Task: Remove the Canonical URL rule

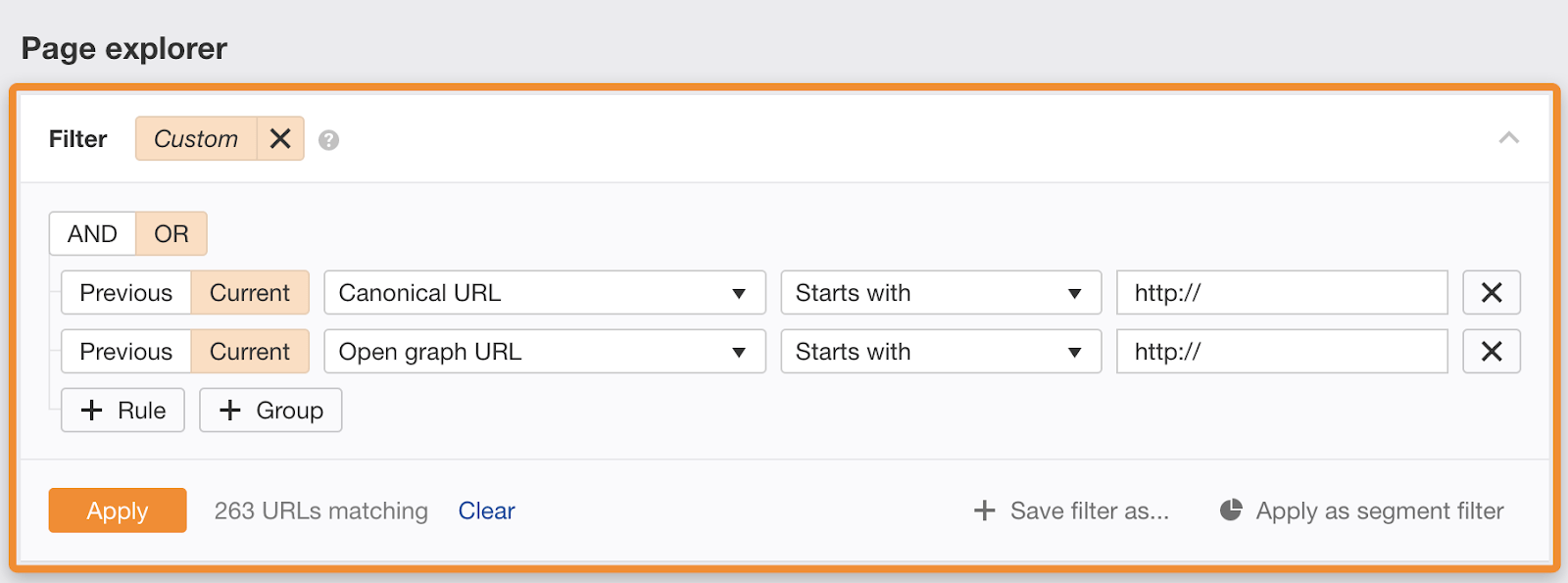Action: pos(1491,292)
